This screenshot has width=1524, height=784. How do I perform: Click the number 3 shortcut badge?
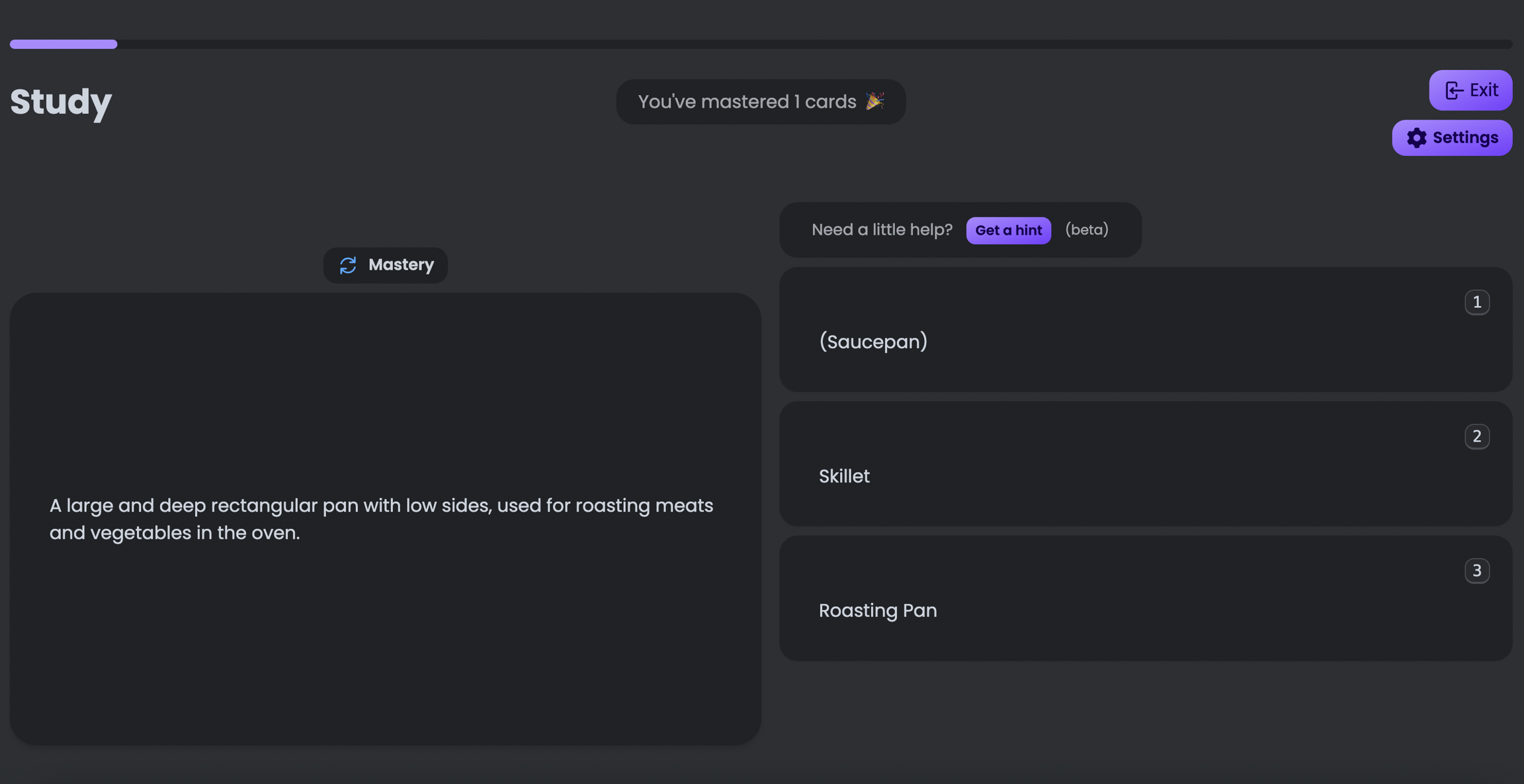tap(1476, 570)
